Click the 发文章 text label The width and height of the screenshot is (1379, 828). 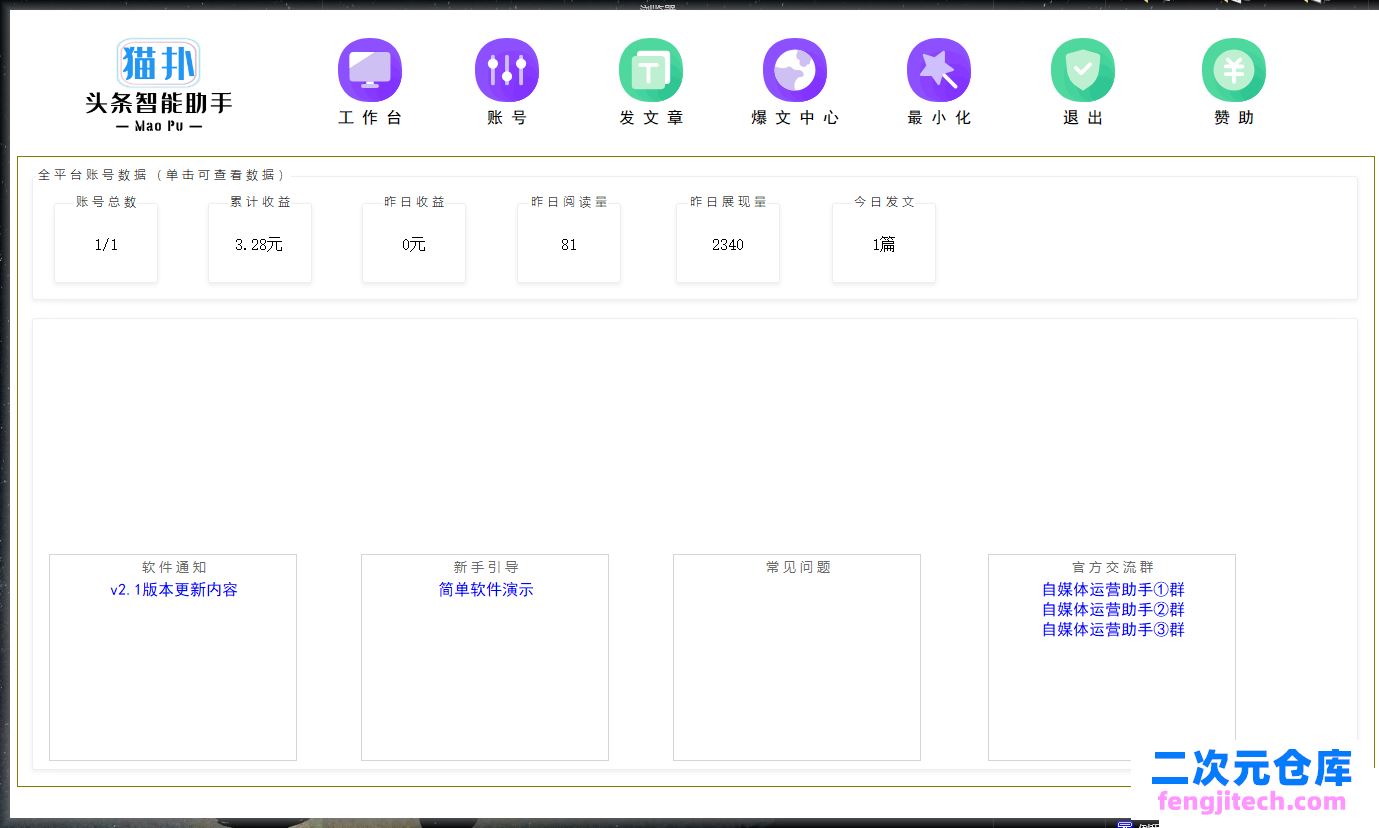click(x=651, y=117)
